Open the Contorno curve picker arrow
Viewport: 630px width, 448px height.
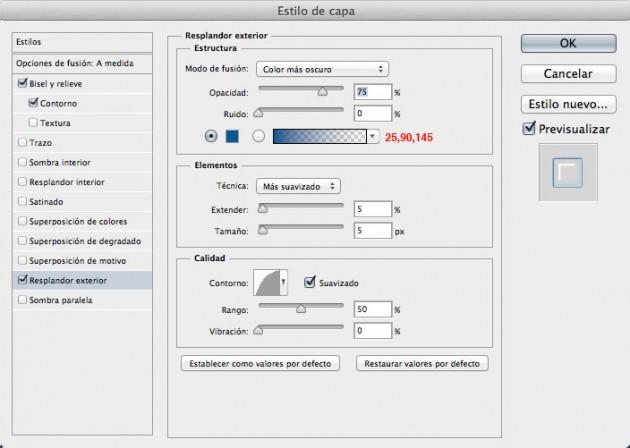(284, 282)
